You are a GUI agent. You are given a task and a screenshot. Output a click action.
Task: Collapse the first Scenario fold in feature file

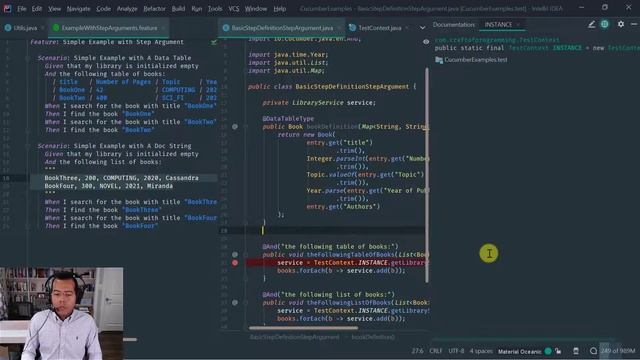pos(27,58)
